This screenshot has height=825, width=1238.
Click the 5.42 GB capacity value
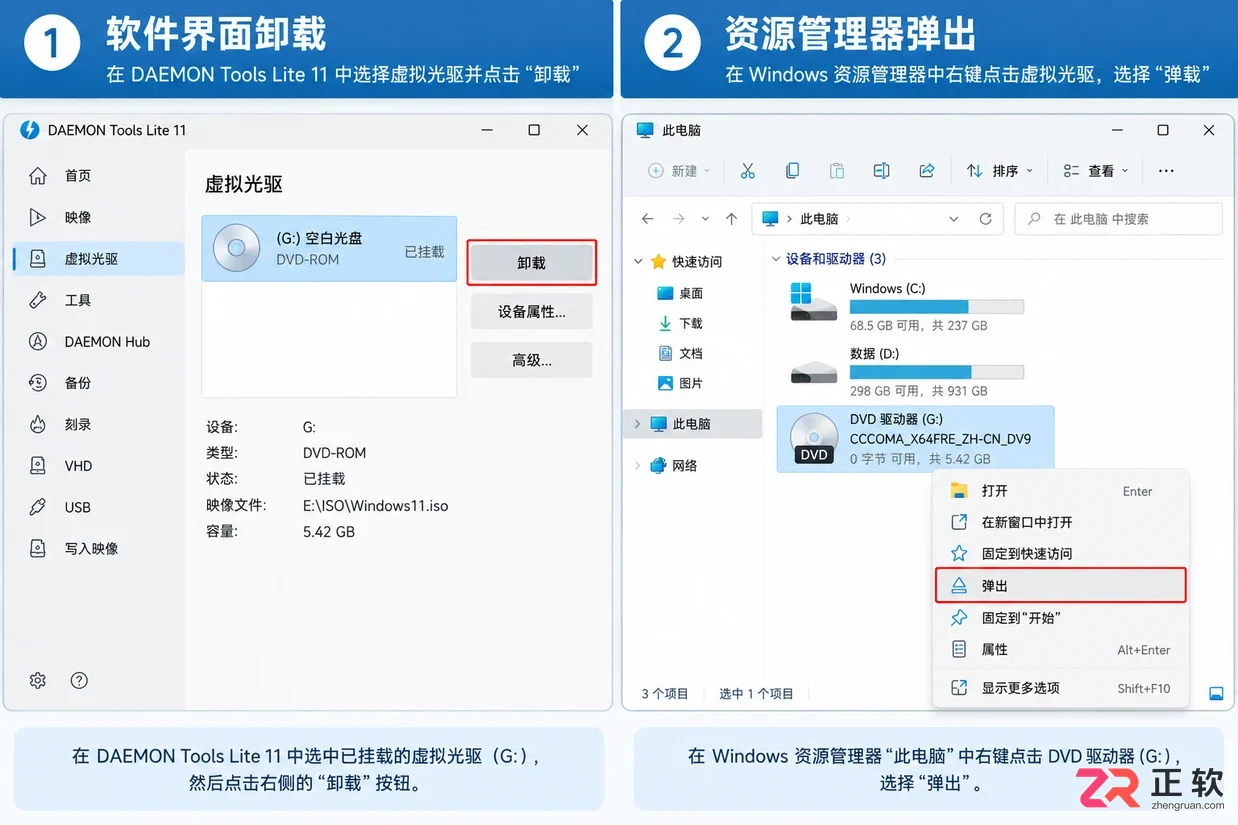click(329, 532)
